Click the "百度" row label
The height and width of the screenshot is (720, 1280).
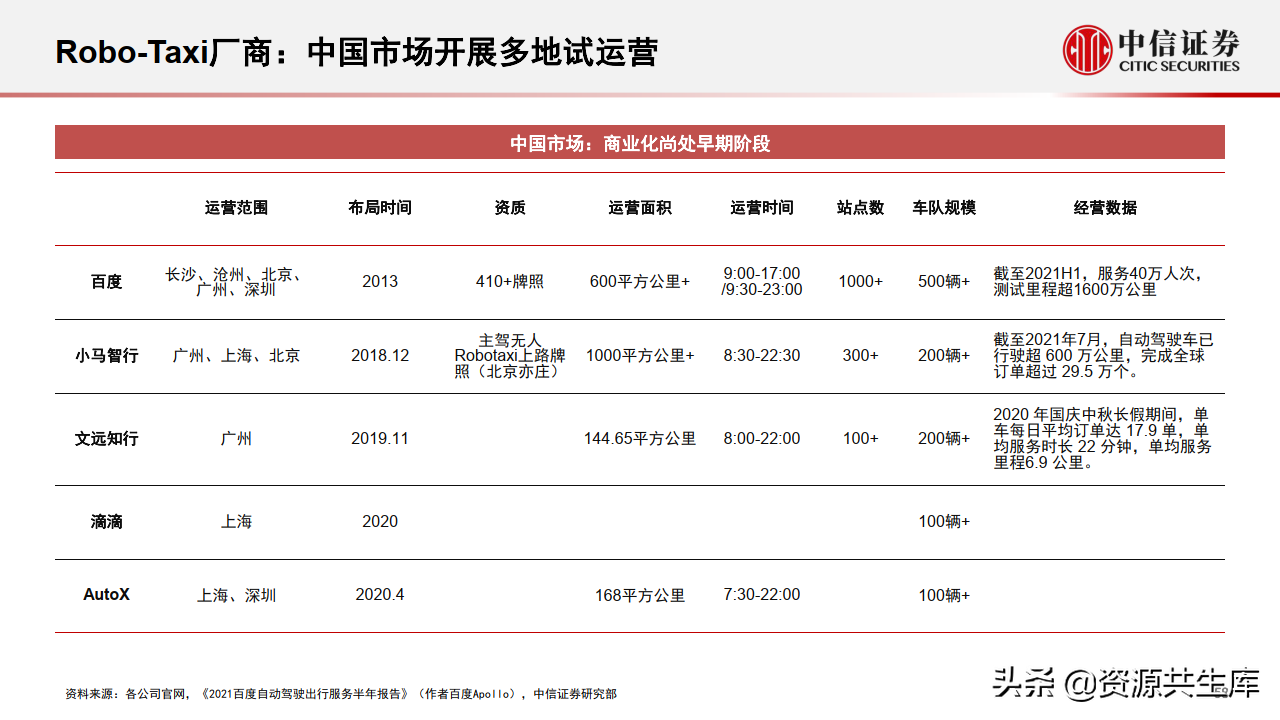pyautogui.click(x=106, y=282)
